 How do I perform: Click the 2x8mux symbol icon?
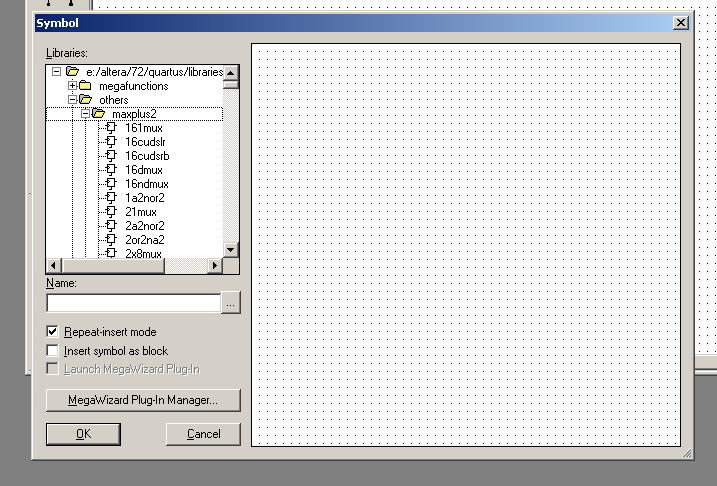(x=111, y=252)
